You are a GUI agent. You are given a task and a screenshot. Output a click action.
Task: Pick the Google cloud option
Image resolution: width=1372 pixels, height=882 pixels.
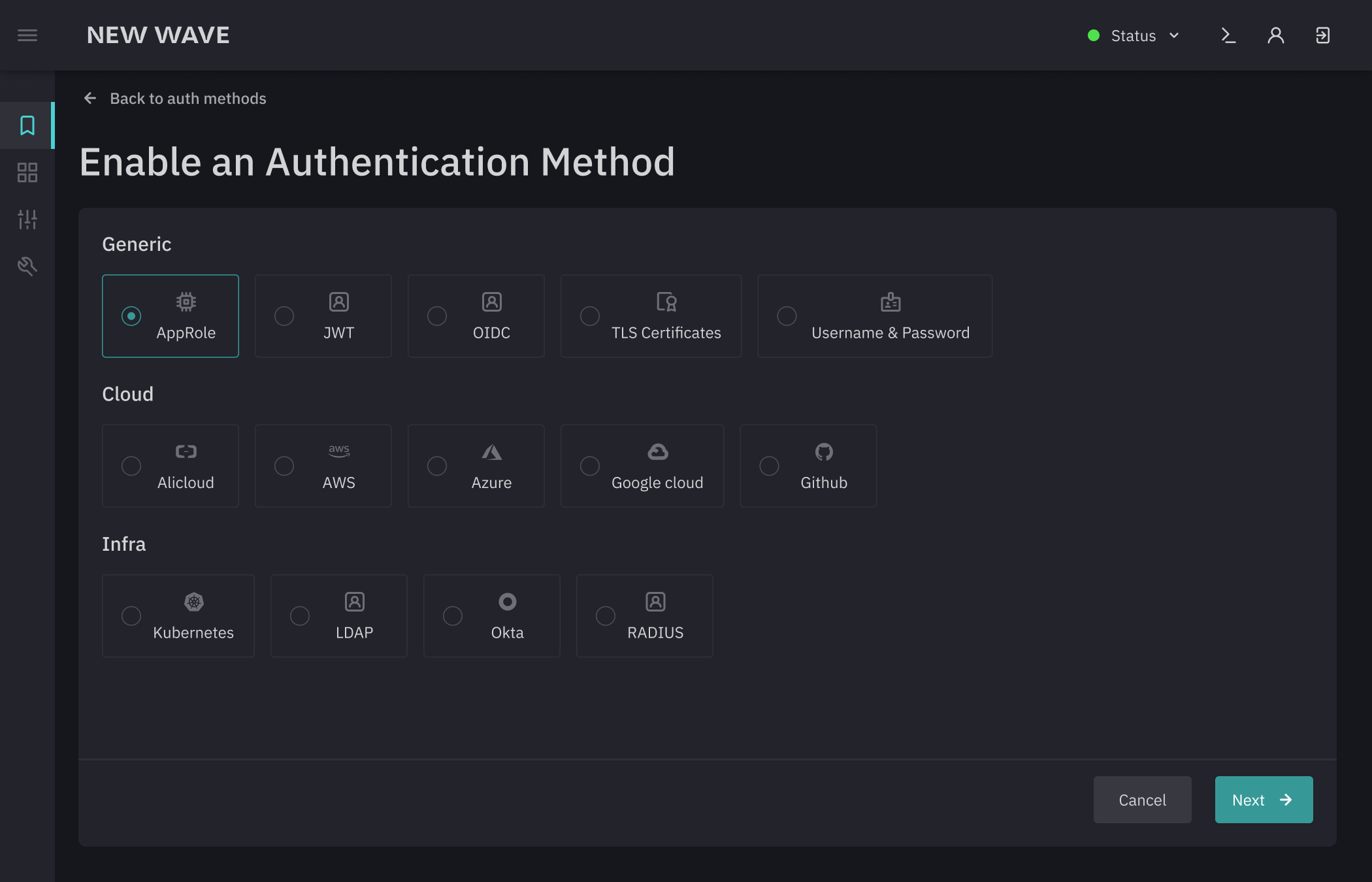(x=642, y=466)
